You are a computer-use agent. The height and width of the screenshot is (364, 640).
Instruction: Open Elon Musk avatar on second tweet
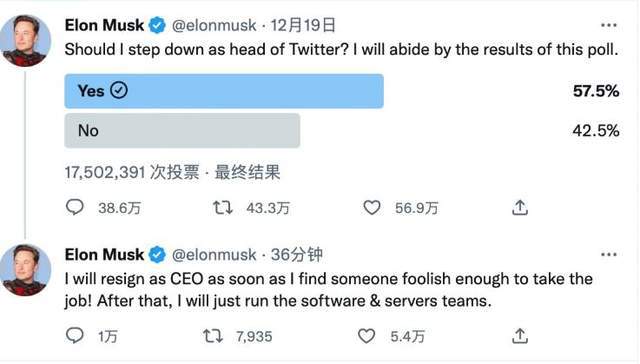(25, 270)
